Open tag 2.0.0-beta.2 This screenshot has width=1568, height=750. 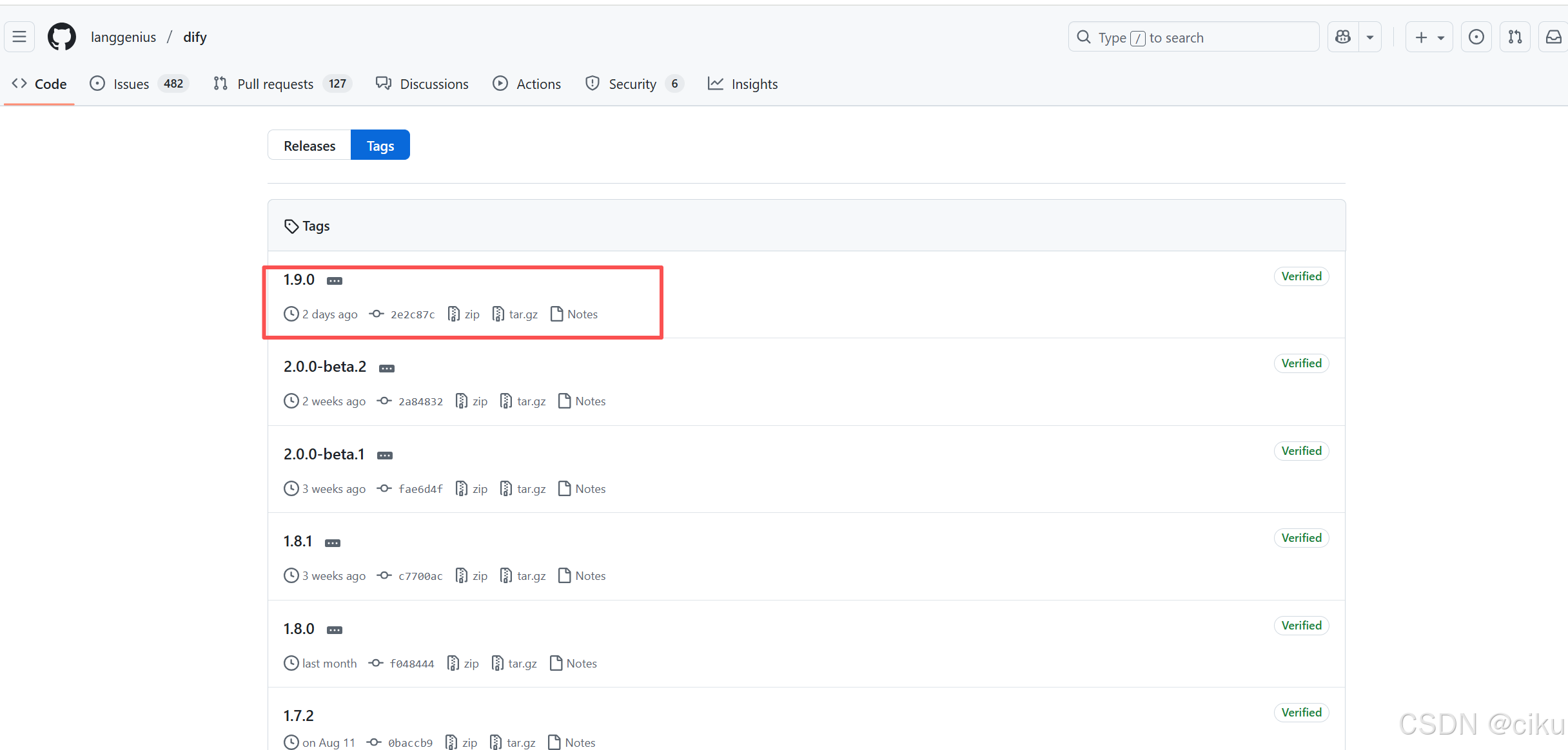(x=324, y=367)
